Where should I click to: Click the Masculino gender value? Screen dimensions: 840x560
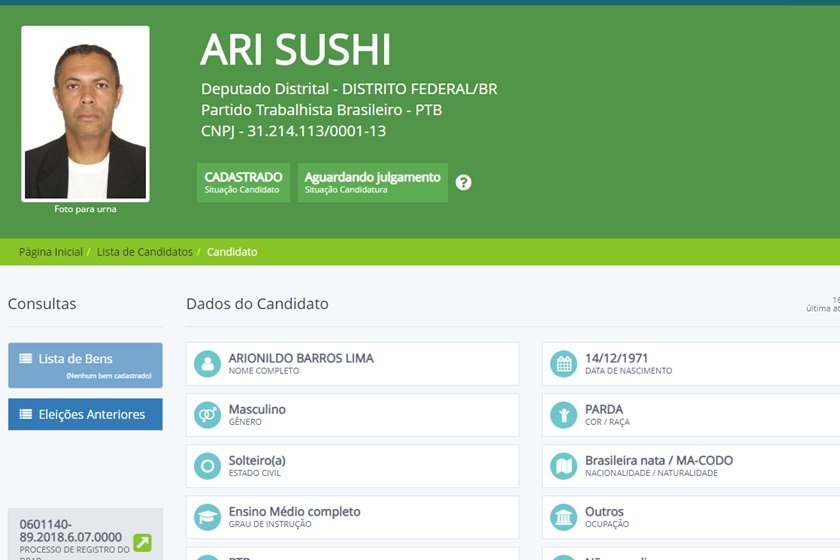257,409
